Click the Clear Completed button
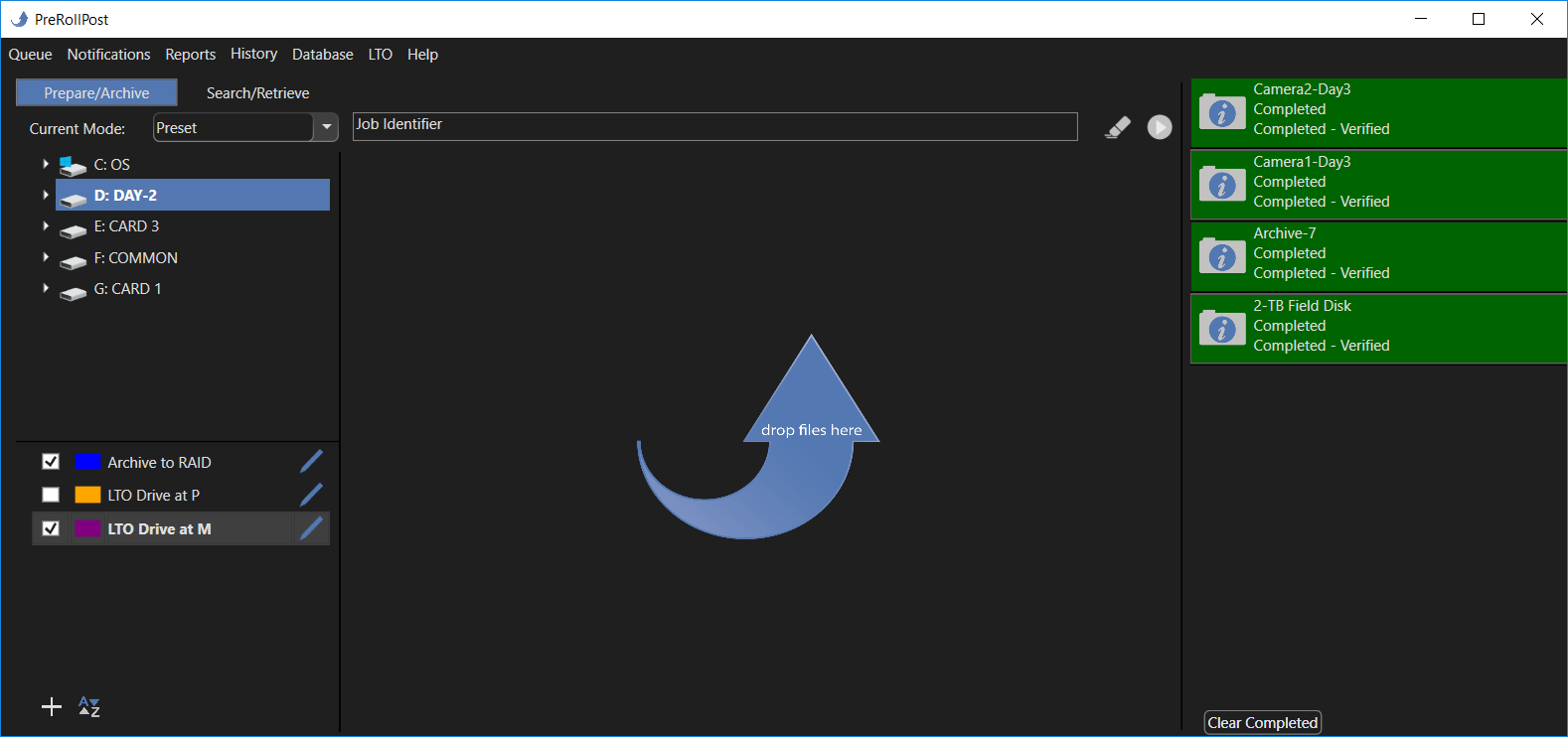This screenshot has height=737, width=1568. [1263, 722]
